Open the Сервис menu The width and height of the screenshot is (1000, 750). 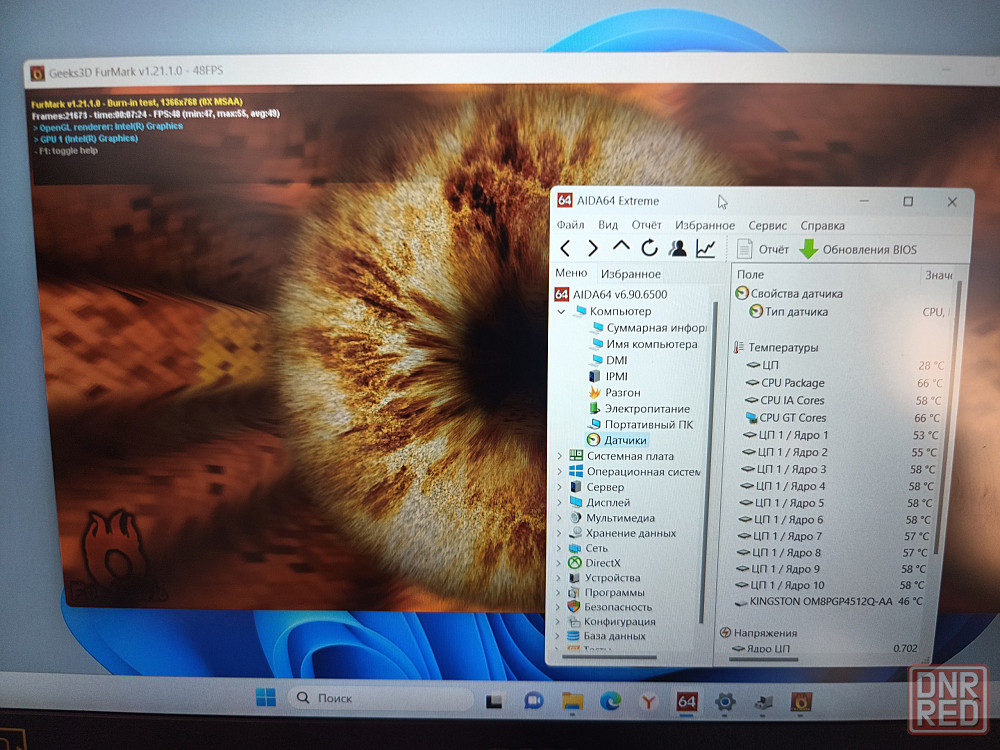click(x=767, y=226)
